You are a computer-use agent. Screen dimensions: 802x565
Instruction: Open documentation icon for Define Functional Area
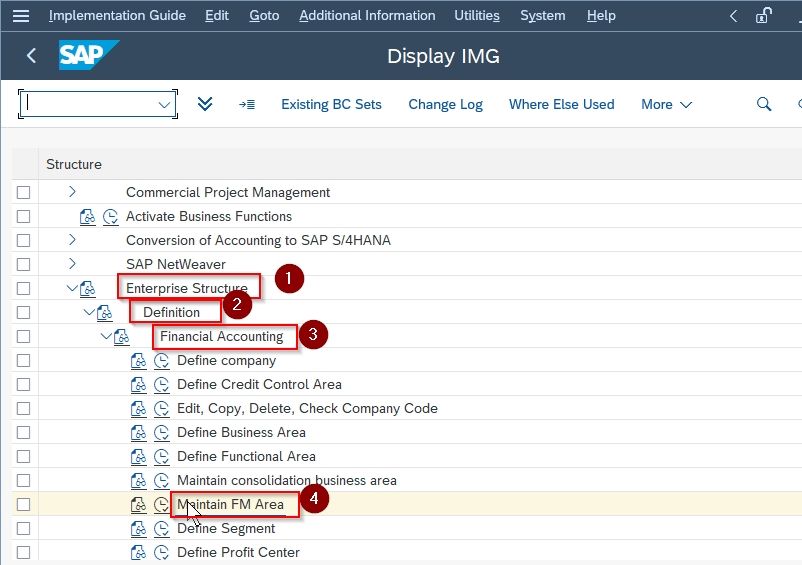(138, 457)
